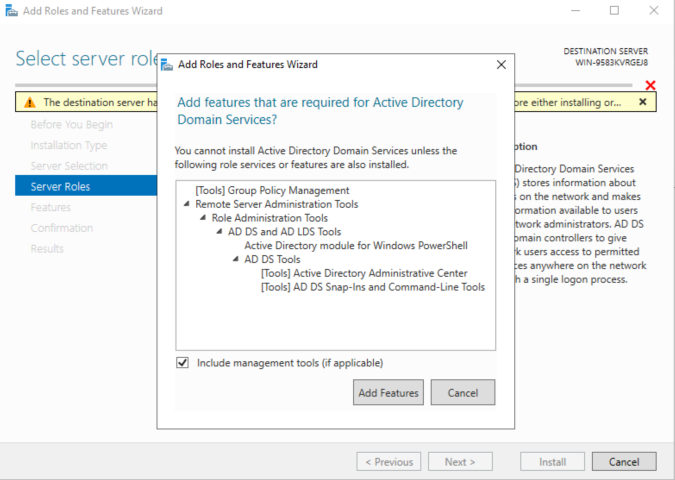Click the dialog heading about required features
Image resolution: width=675 pixels, height=480 pixels.
pyautogui.click(x=320, y=111)
